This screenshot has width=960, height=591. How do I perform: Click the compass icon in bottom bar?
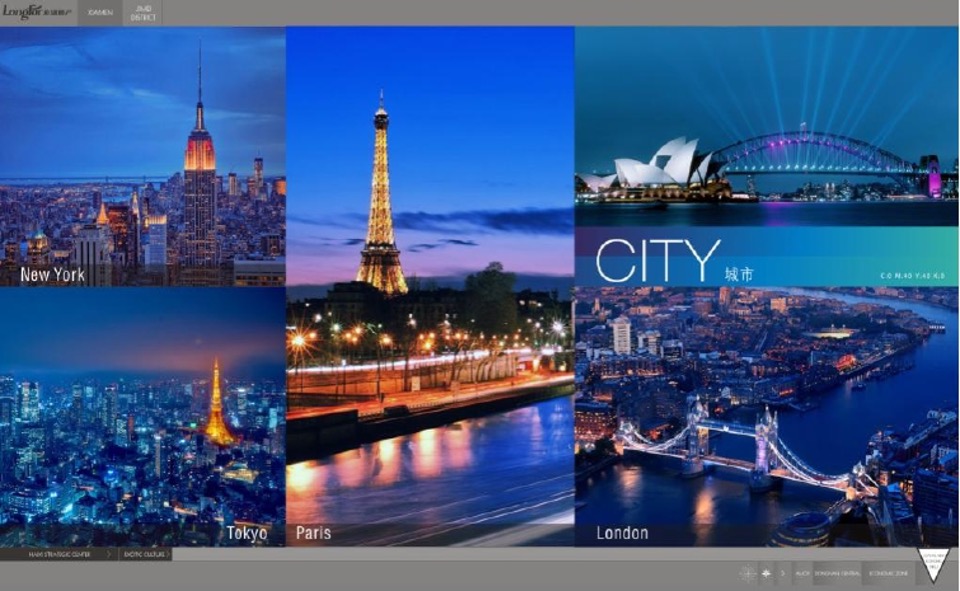point(745,573)
